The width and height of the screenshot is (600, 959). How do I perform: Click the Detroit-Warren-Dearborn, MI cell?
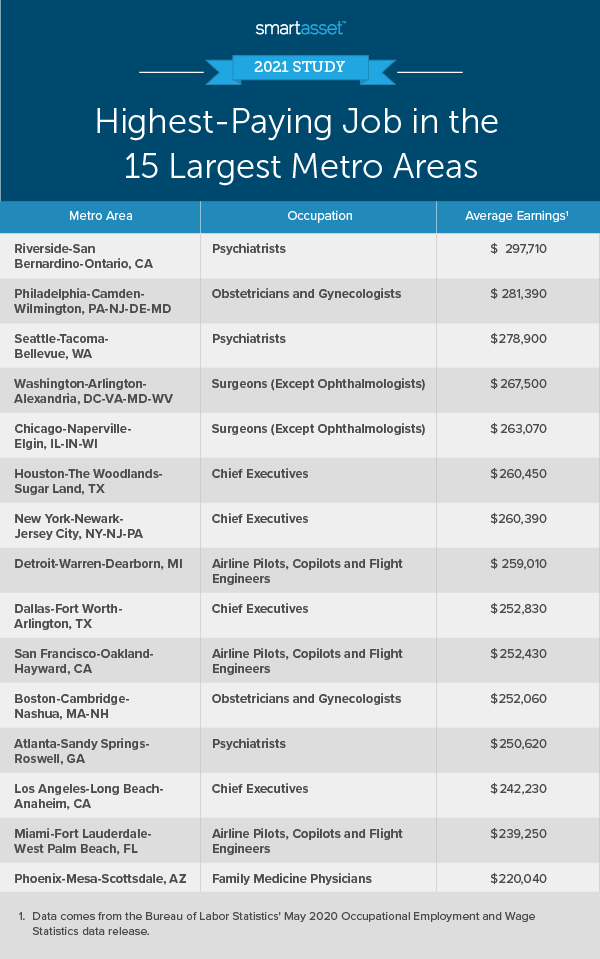click(x=98, y=564)
